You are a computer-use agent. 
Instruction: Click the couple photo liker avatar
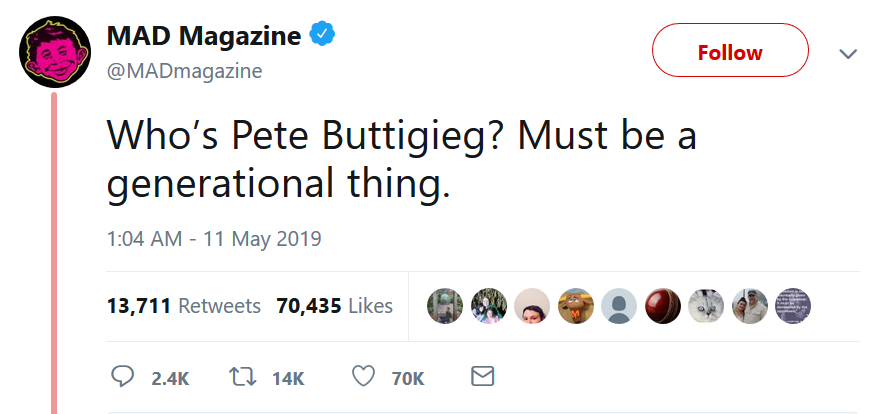pyautogui.click(x=751, y=306)
